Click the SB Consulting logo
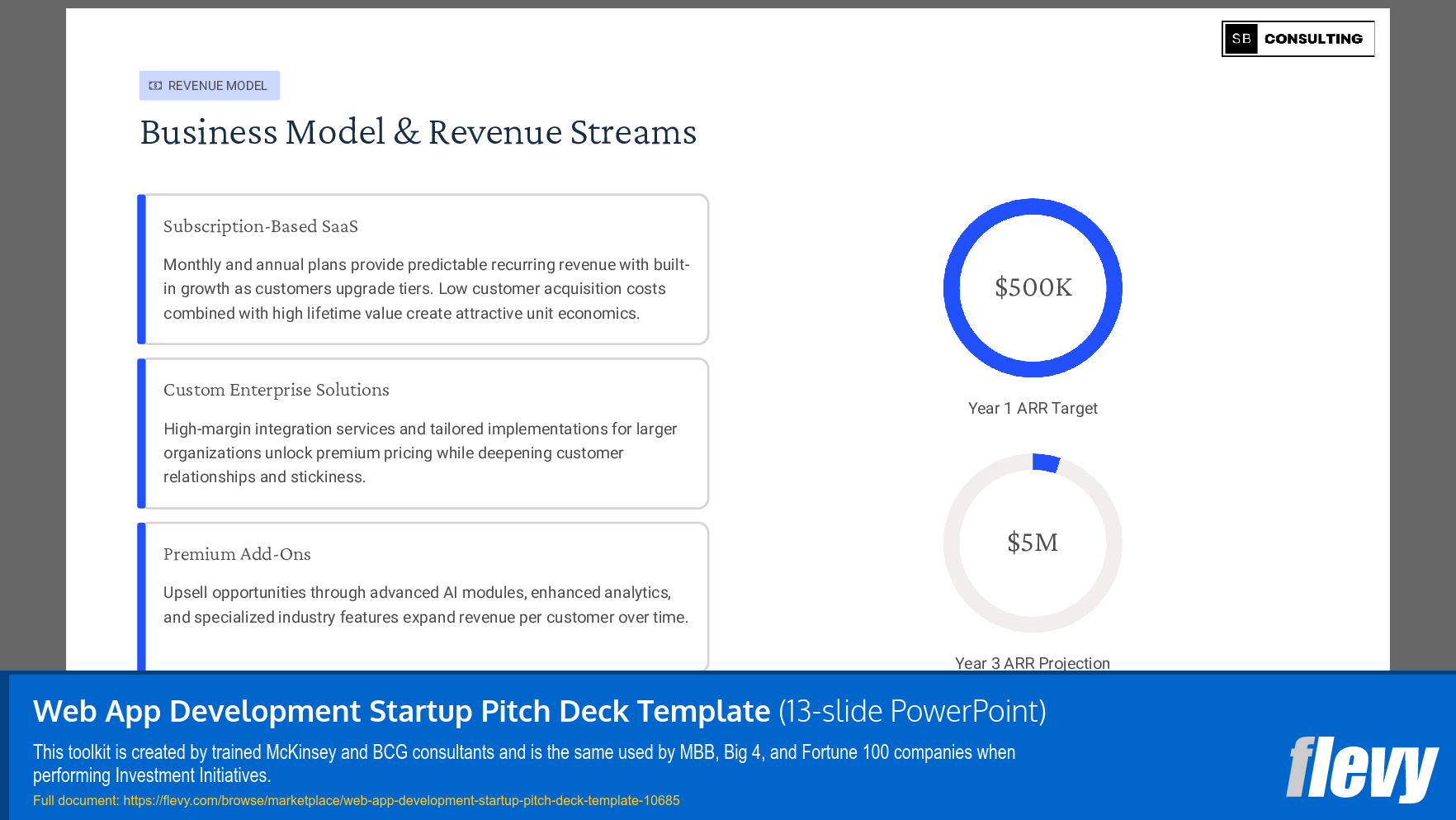This screenshot has height=820, width=1456. pyautogui.click(x=1298, y=38)
